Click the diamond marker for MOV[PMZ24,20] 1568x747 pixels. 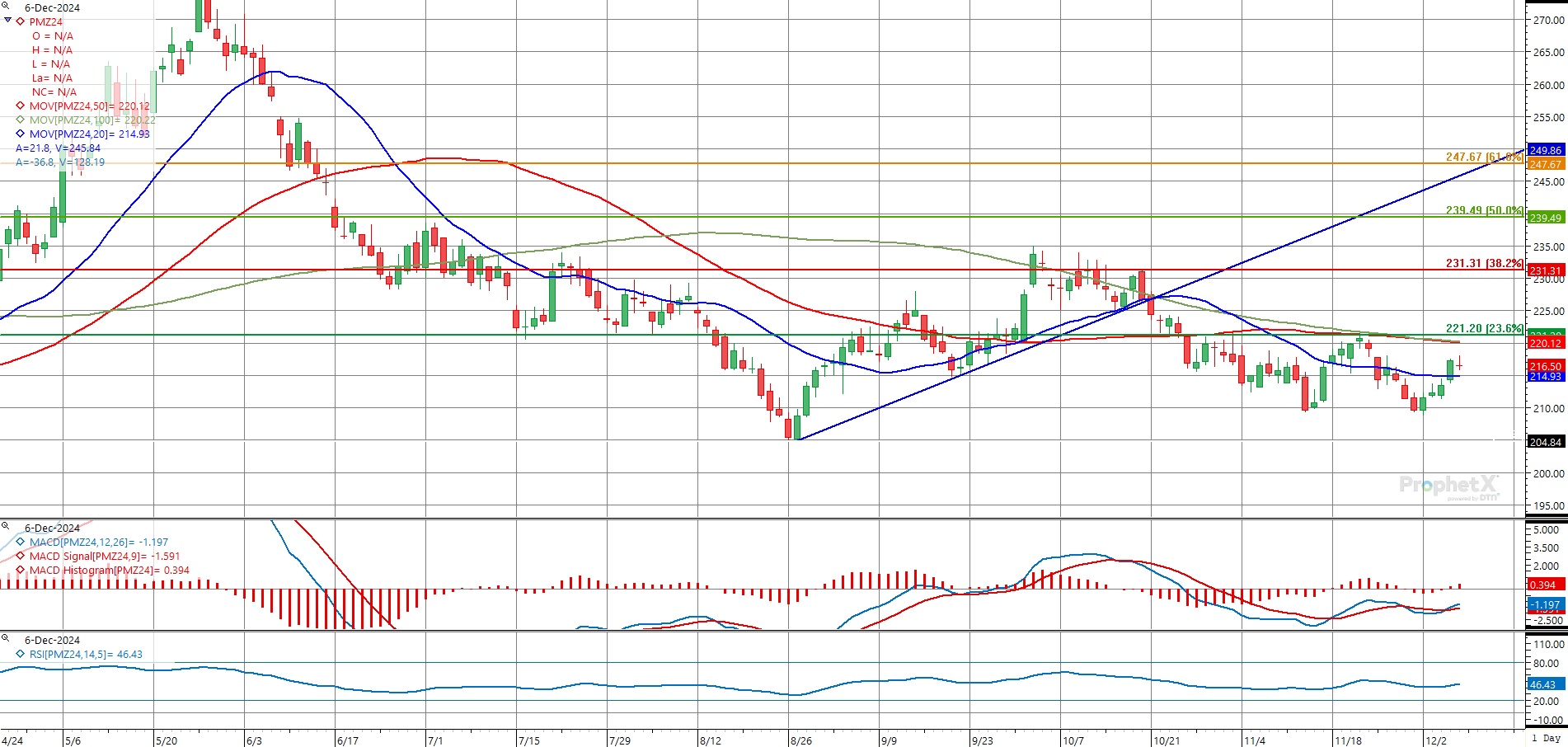(21, 134)
